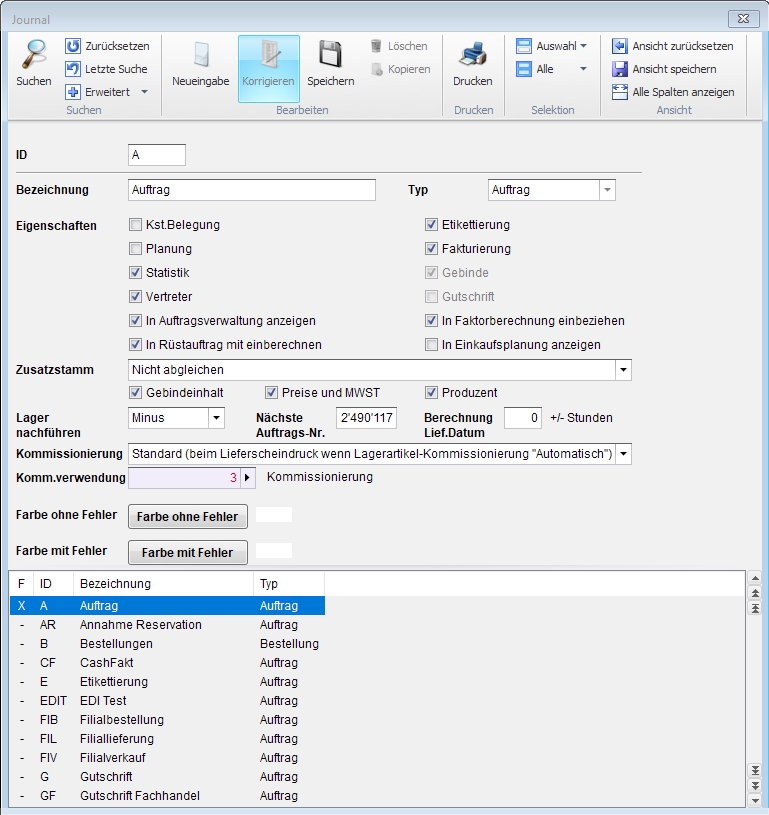Jump to bottom of list arrow
The width and height of the screenshot is (769, 815).
(755, 770)
